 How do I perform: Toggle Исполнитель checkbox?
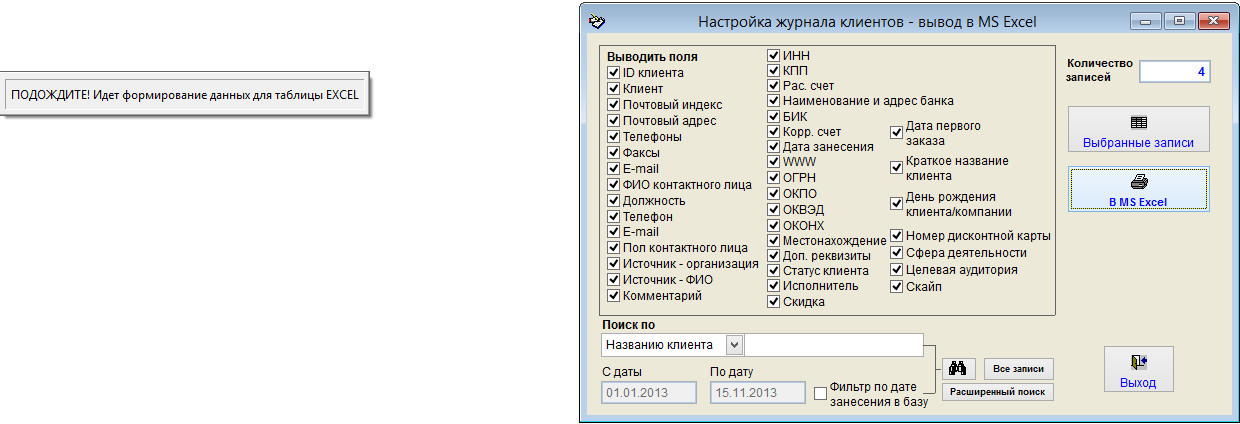point(774,285)
